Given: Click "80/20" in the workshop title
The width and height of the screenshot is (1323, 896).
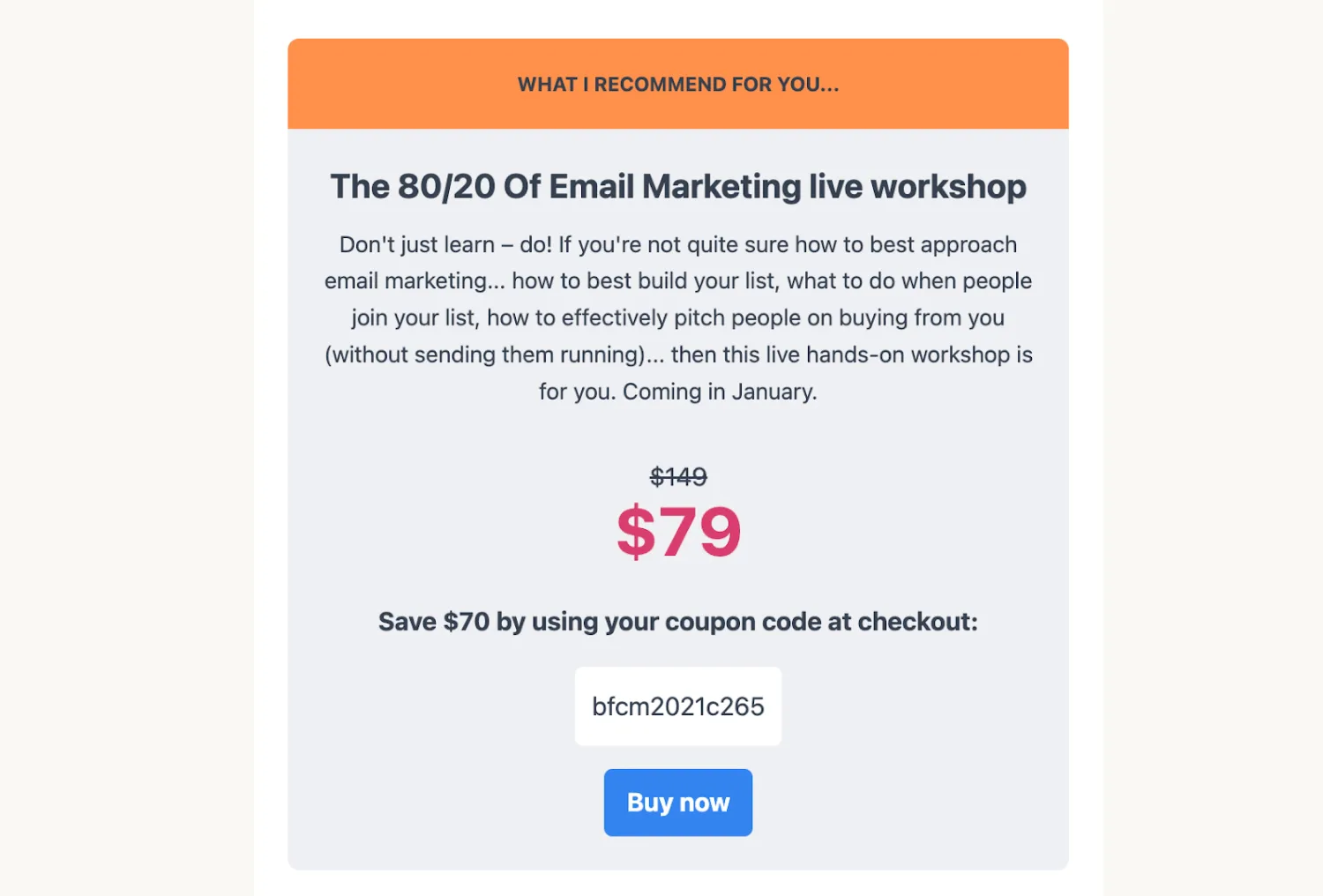Looking at the screenshot, I should [446, 187].
